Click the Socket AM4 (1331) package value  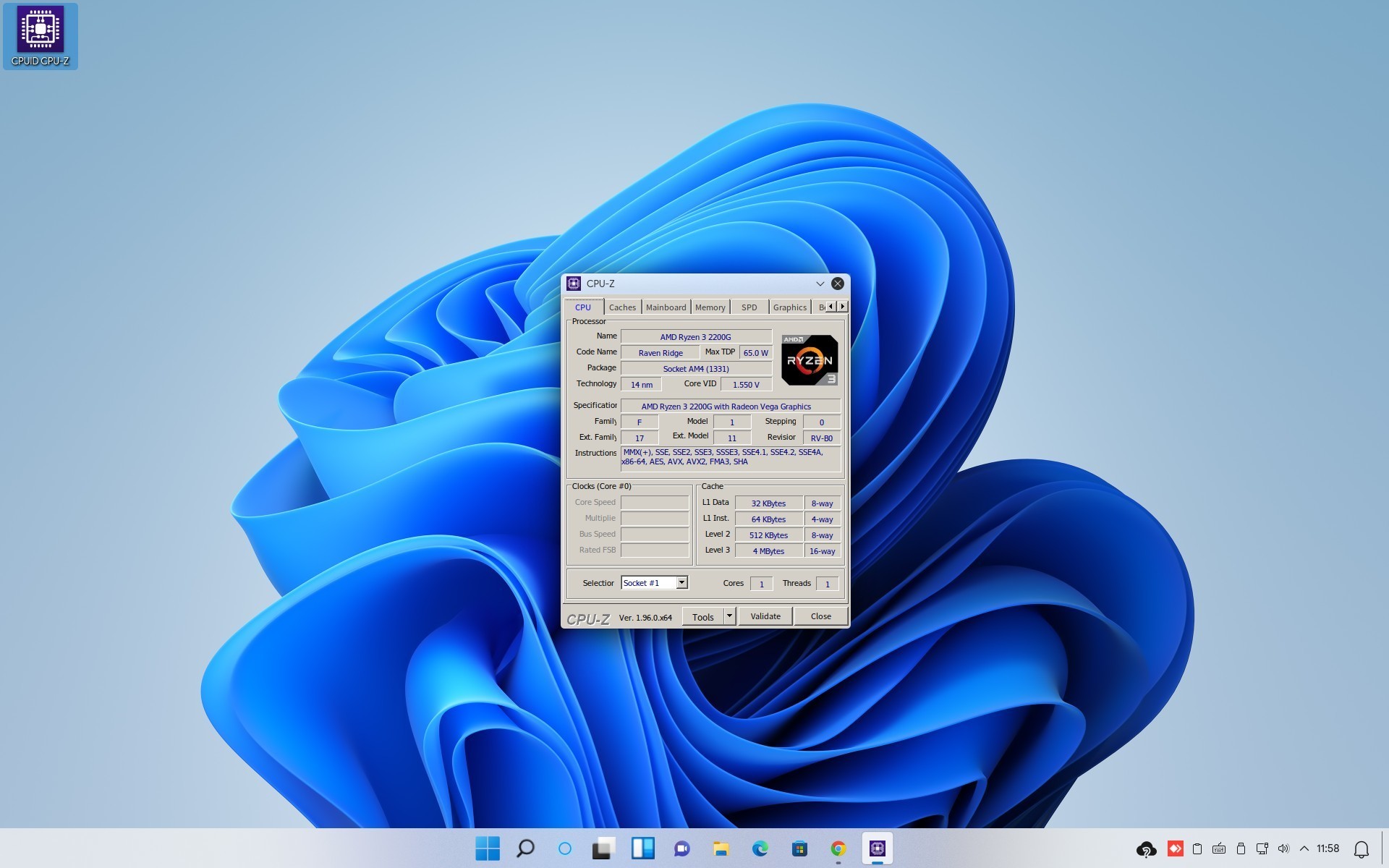(696, 369)
